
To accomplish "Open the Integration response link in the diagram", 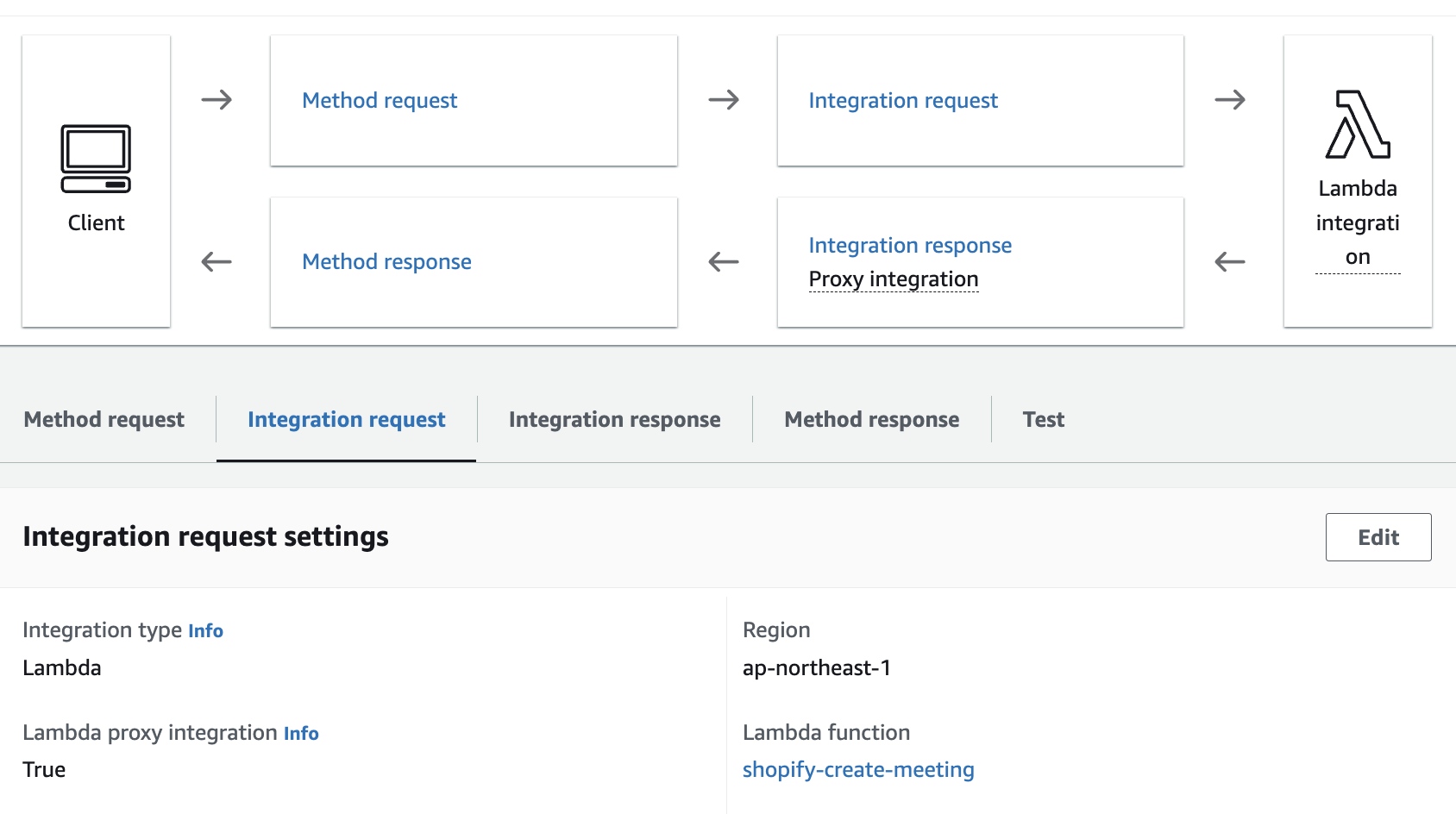I will click(x=909, y=246).
